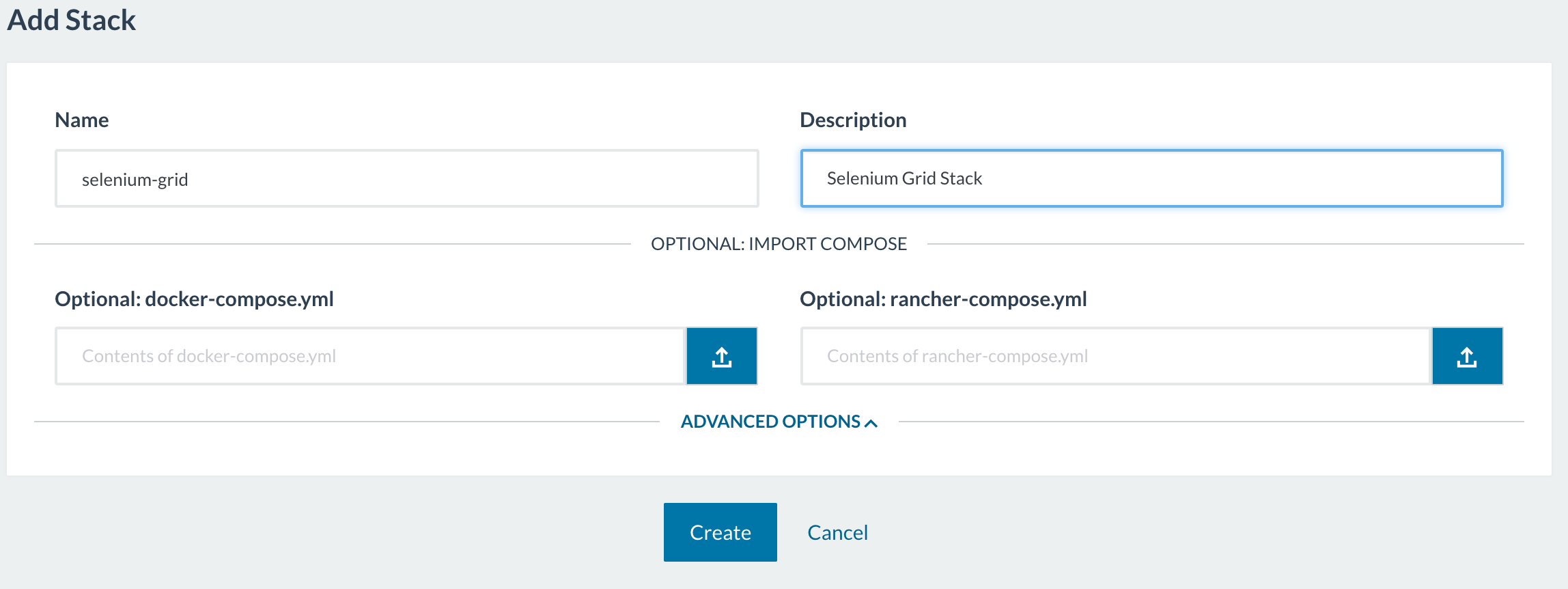This screenshot has height=589, width=1568.
Task: Click the "Optional: Import Compose" section heading
Action: 779,244
